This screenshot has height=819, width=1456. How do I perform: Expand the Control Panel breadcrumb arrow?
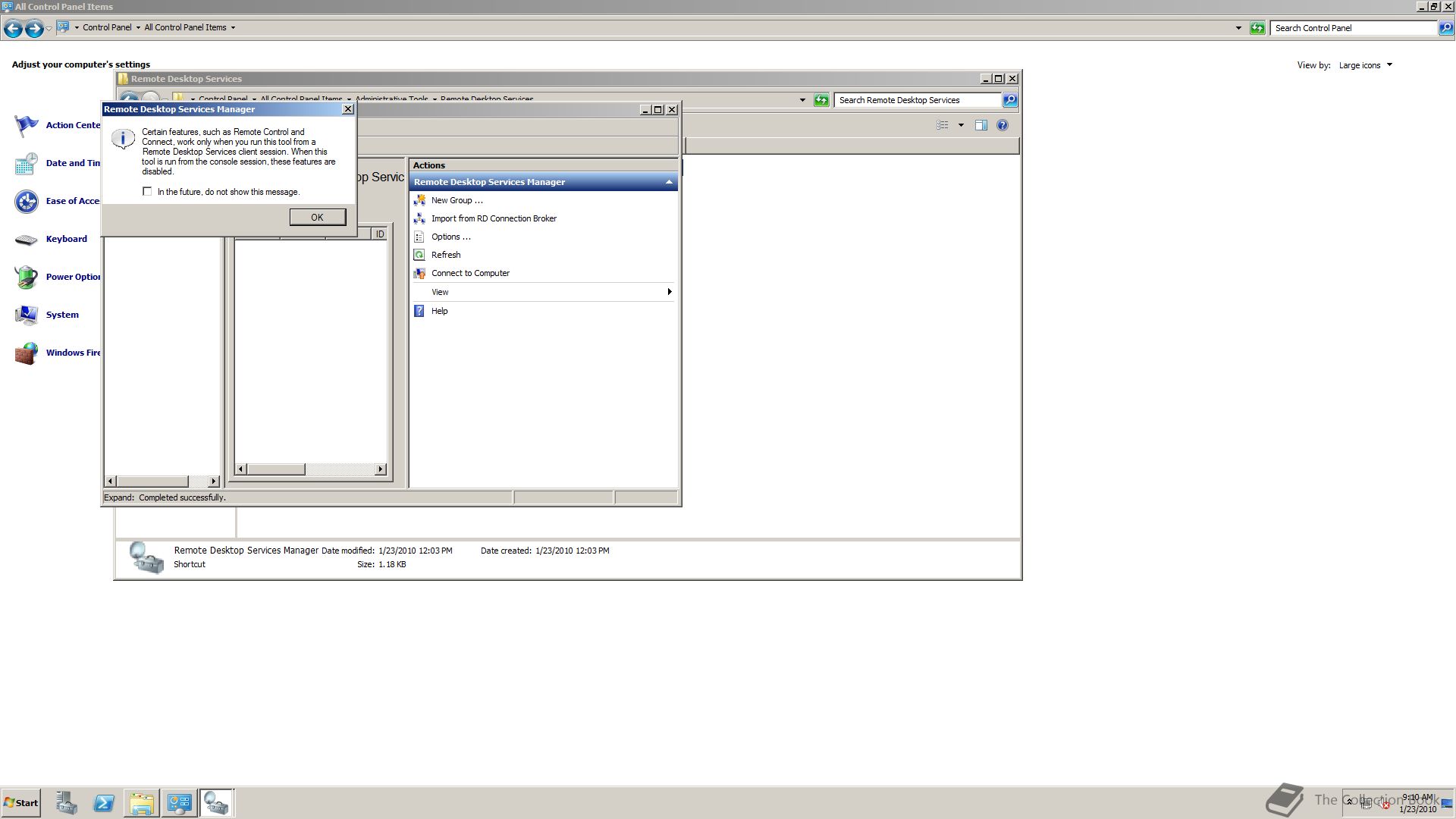[x=138, y=27]
